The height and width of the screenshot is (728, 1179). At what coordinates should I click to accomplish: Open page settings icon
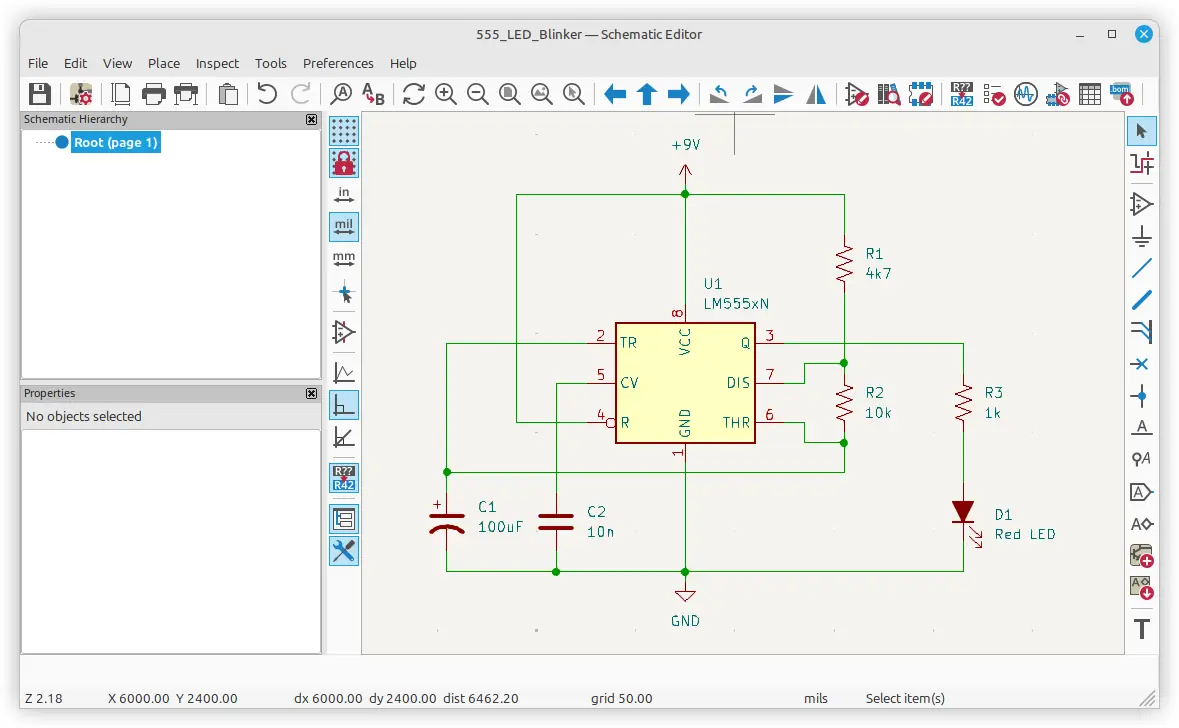point(120,94)
